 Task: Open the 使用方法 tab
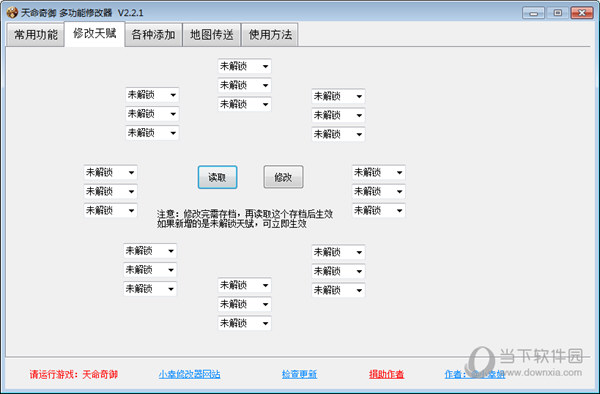270,35
